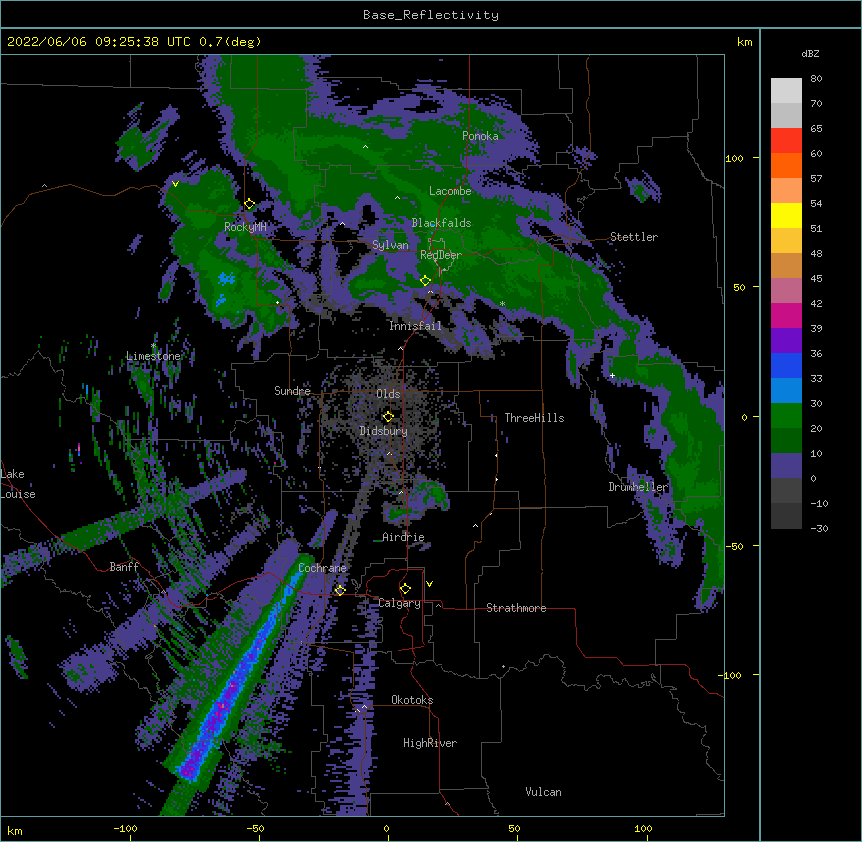Click the yellow V marker northwest of RockyMH
The image size is (862, 842).
click(x=175, y=184)
